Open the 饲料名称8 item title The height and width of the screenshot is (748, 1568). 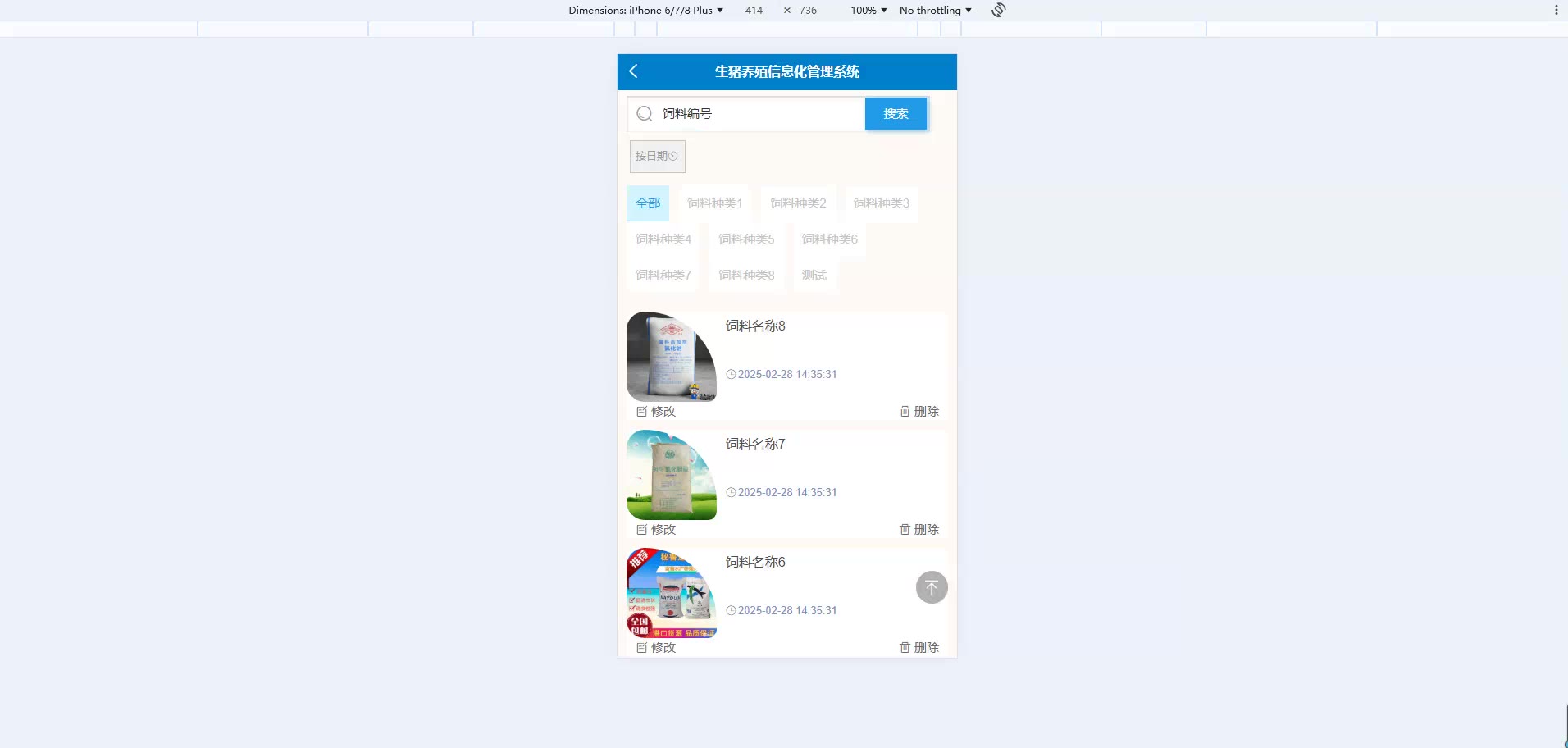click(x=755, y=326)
